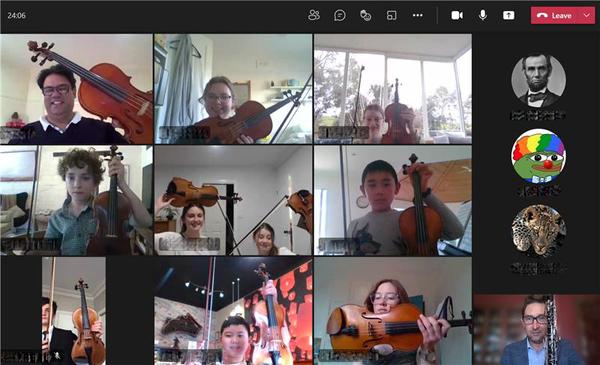The image size is (600, 365).
Task: Open the more actions ellipsis menu
Action: point(417,15)
